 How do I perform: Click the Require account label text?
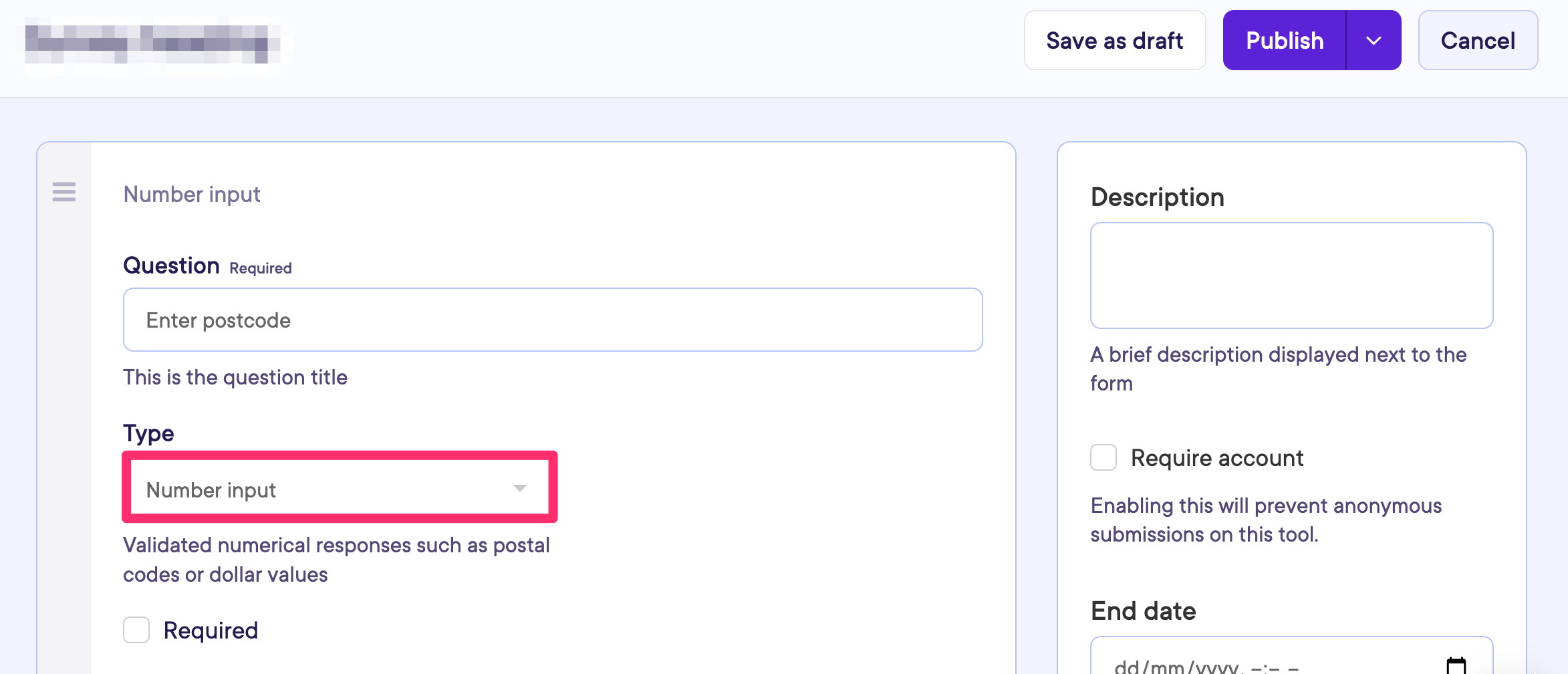(x=1216, y=458)
